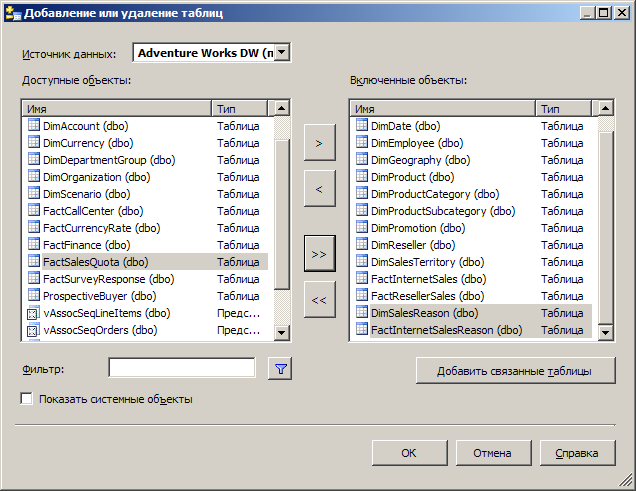Click the view icon beside vAssocSeqOrders (dbo)
Image resolution: width=636 pixels, height=491 pixels.
click(33, 330)
